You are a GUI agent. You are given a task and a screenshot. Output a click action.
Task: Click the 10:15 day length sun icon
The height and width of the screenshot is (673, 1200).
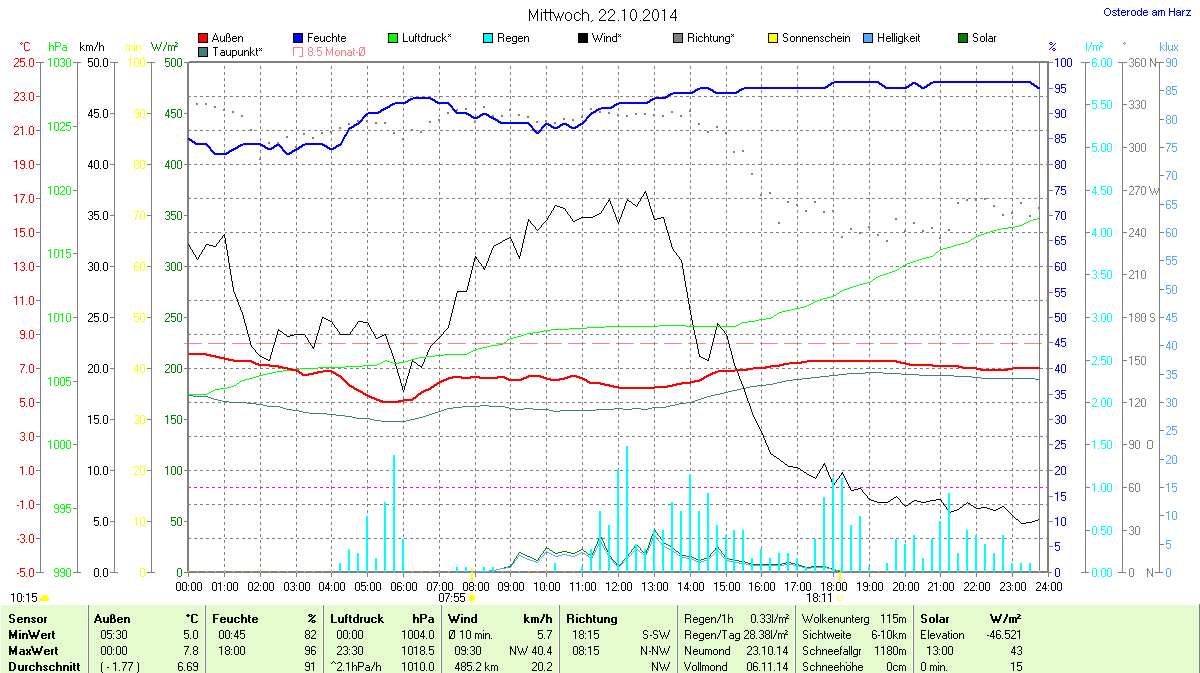point(44,598)
